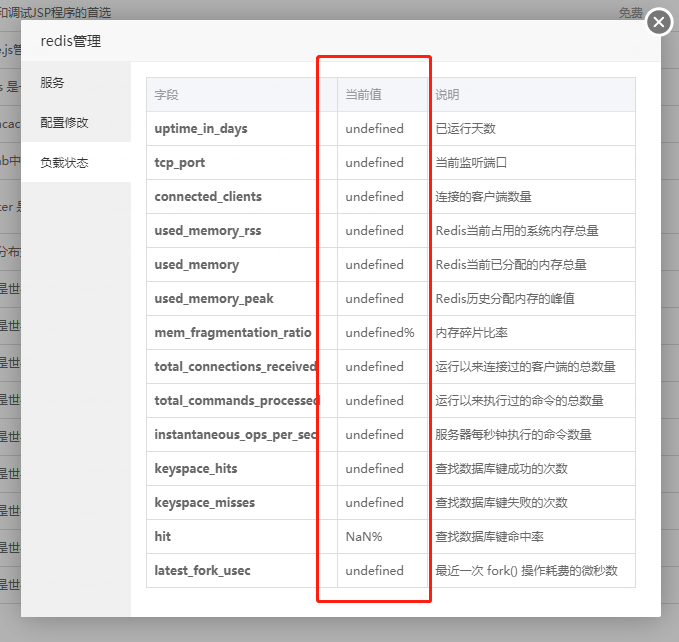Click the undefined value for uptime_in_days

[x=375, y=129]
